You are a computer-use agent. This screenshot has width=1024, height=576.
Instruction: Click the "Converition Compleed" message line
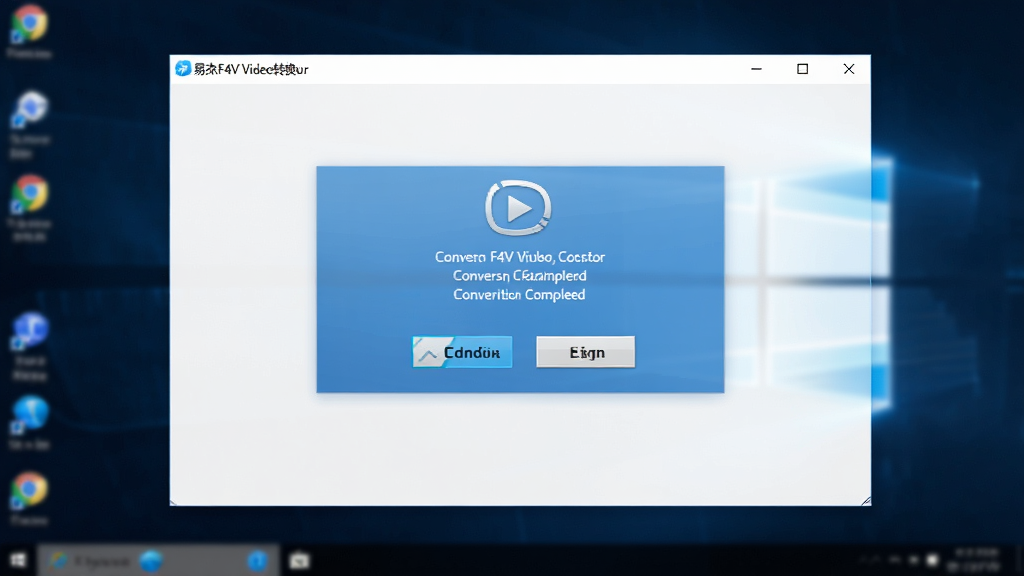click(x=519, y=295)
